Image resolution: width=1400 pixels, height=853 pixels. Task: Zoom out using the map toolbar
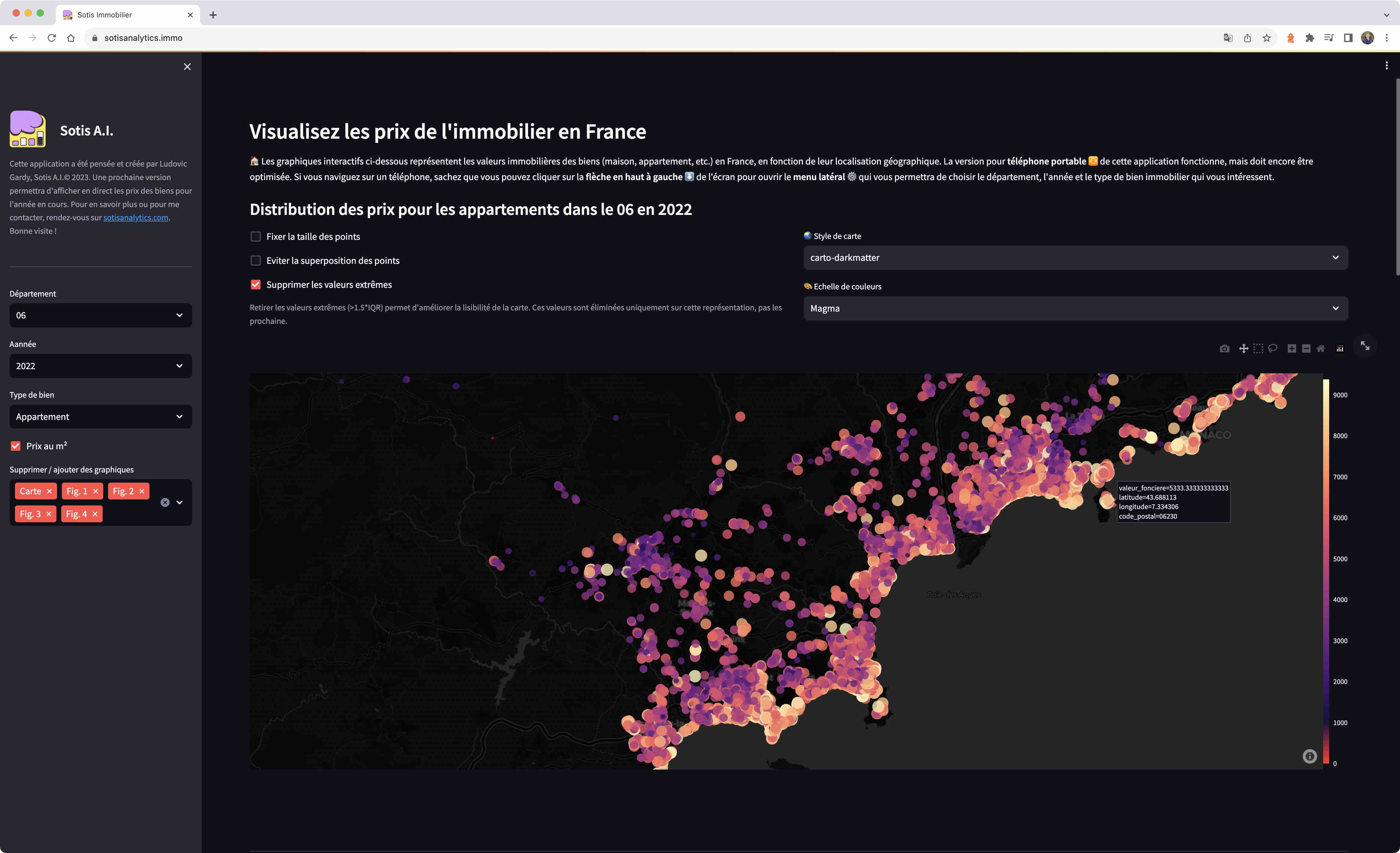[x=1306, y=348]
